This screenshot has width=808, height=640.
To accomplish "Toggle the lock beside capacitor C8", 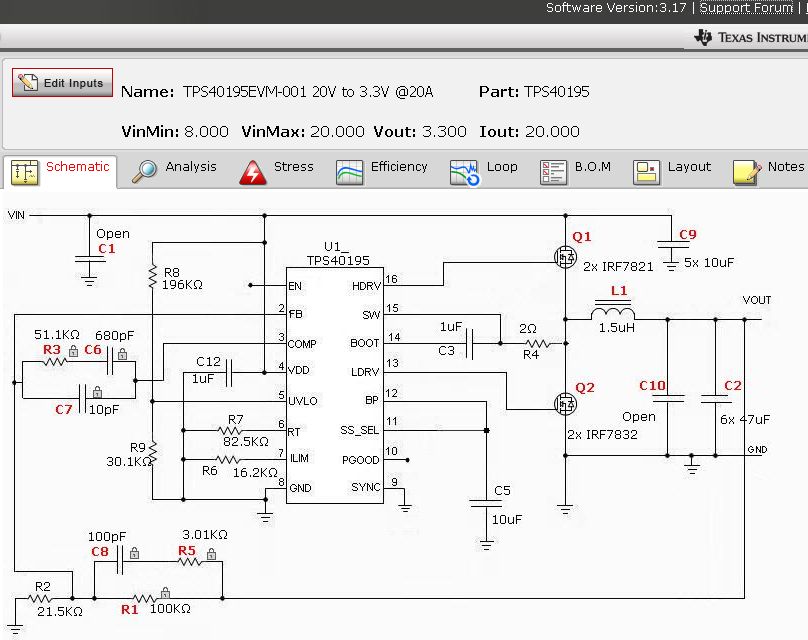I will tap(134, 553).
